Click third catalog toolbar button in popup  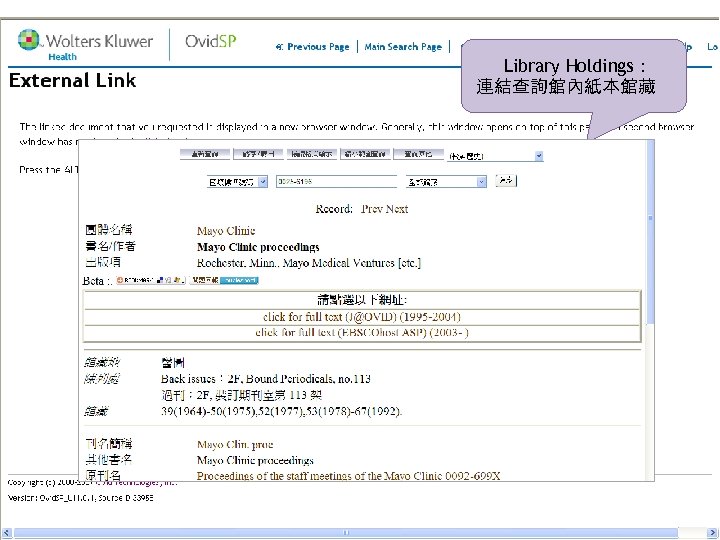coord(312,154)
